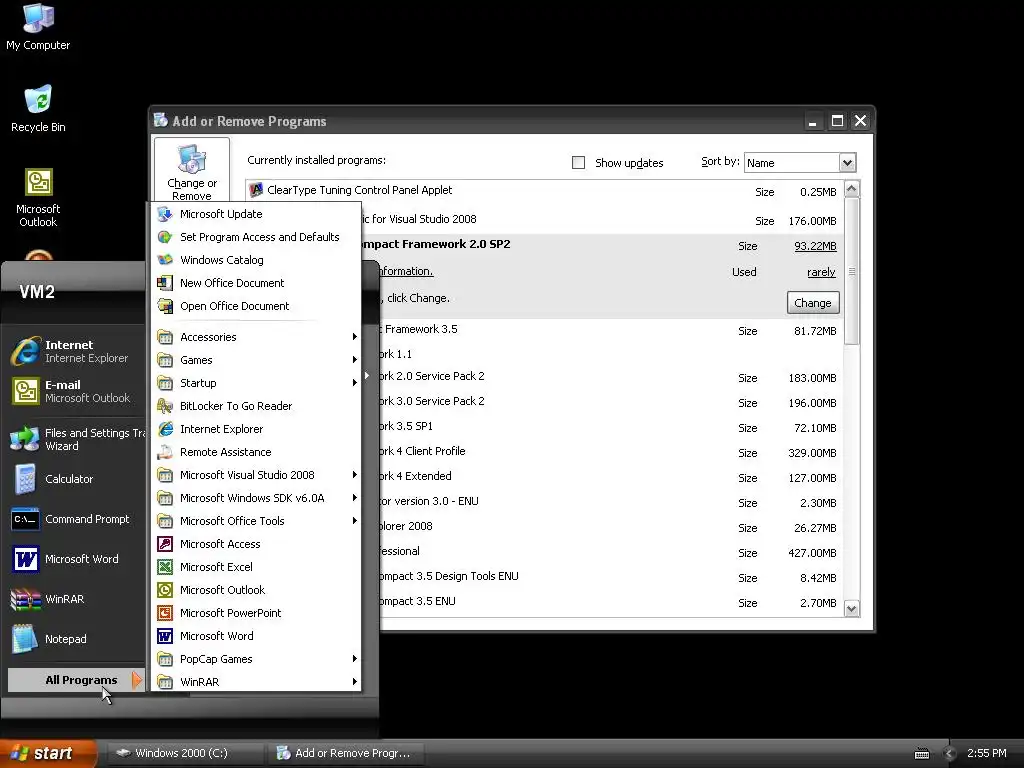Start Files and Settings Transfer Wizard

click(x=77, y=439)
